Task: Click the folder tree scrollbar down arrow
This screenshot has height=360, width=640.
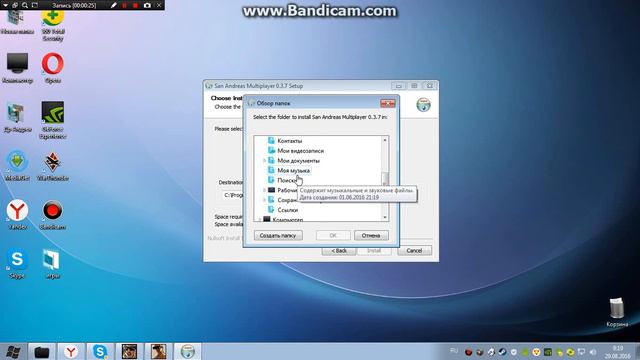Action: tap(384, 218)
